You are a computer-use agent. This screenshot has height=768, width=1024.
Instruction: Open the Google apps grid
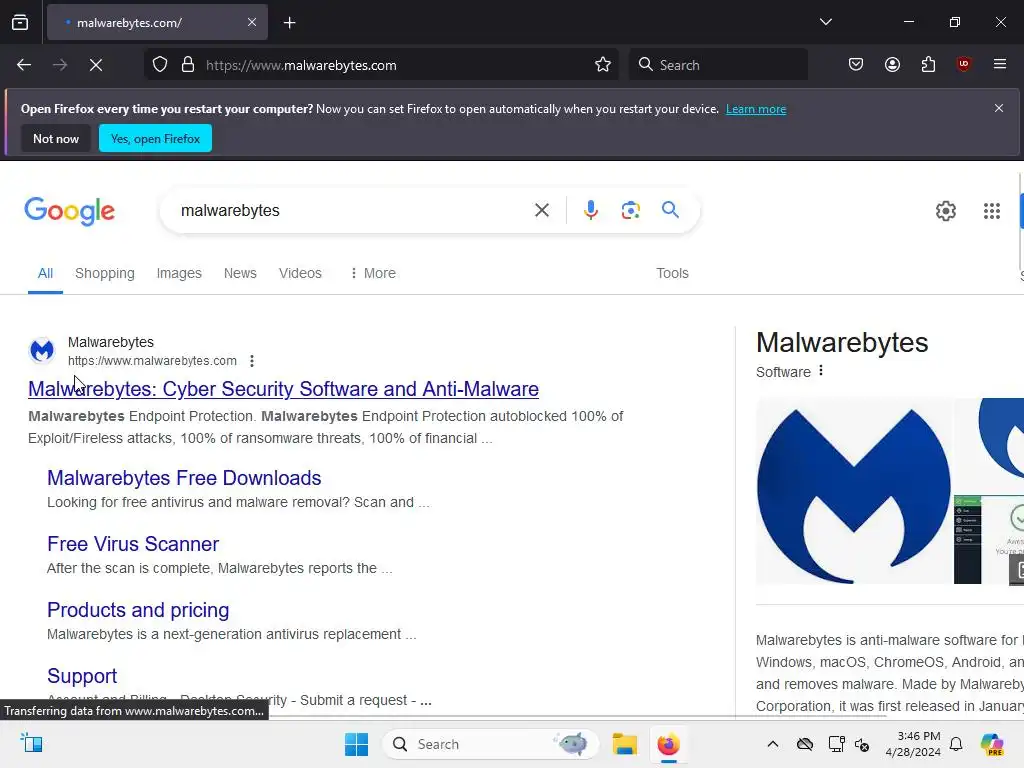pyautogui.click(x=991, y=211)
